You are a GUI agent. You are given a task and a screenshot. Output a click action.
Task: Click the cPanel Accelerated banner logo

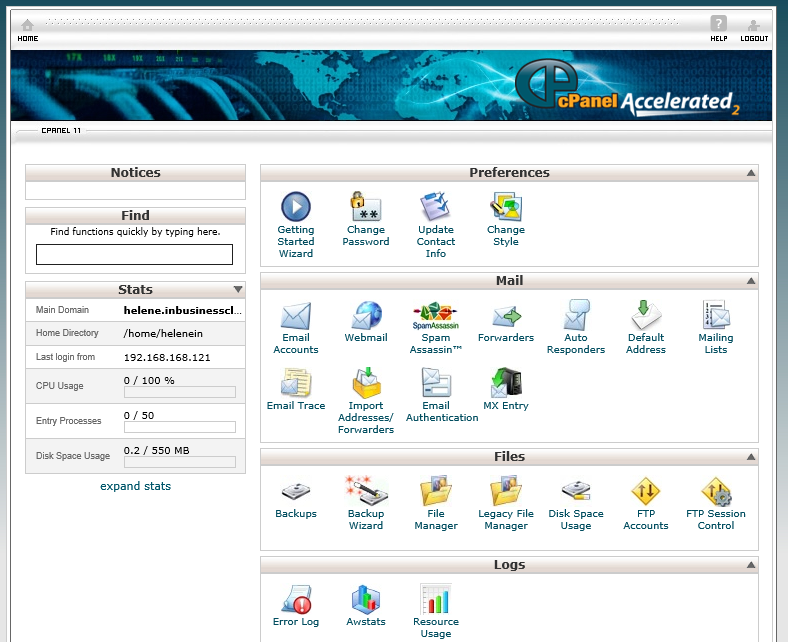coord(627,88)
